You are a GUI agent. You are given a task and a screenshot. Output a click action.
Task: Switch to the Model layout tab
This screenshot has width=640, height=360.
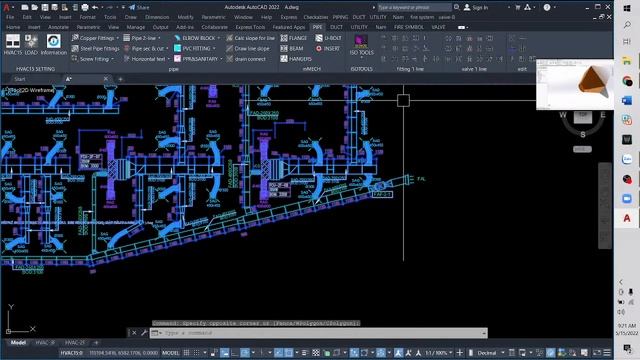click(18, 342)
